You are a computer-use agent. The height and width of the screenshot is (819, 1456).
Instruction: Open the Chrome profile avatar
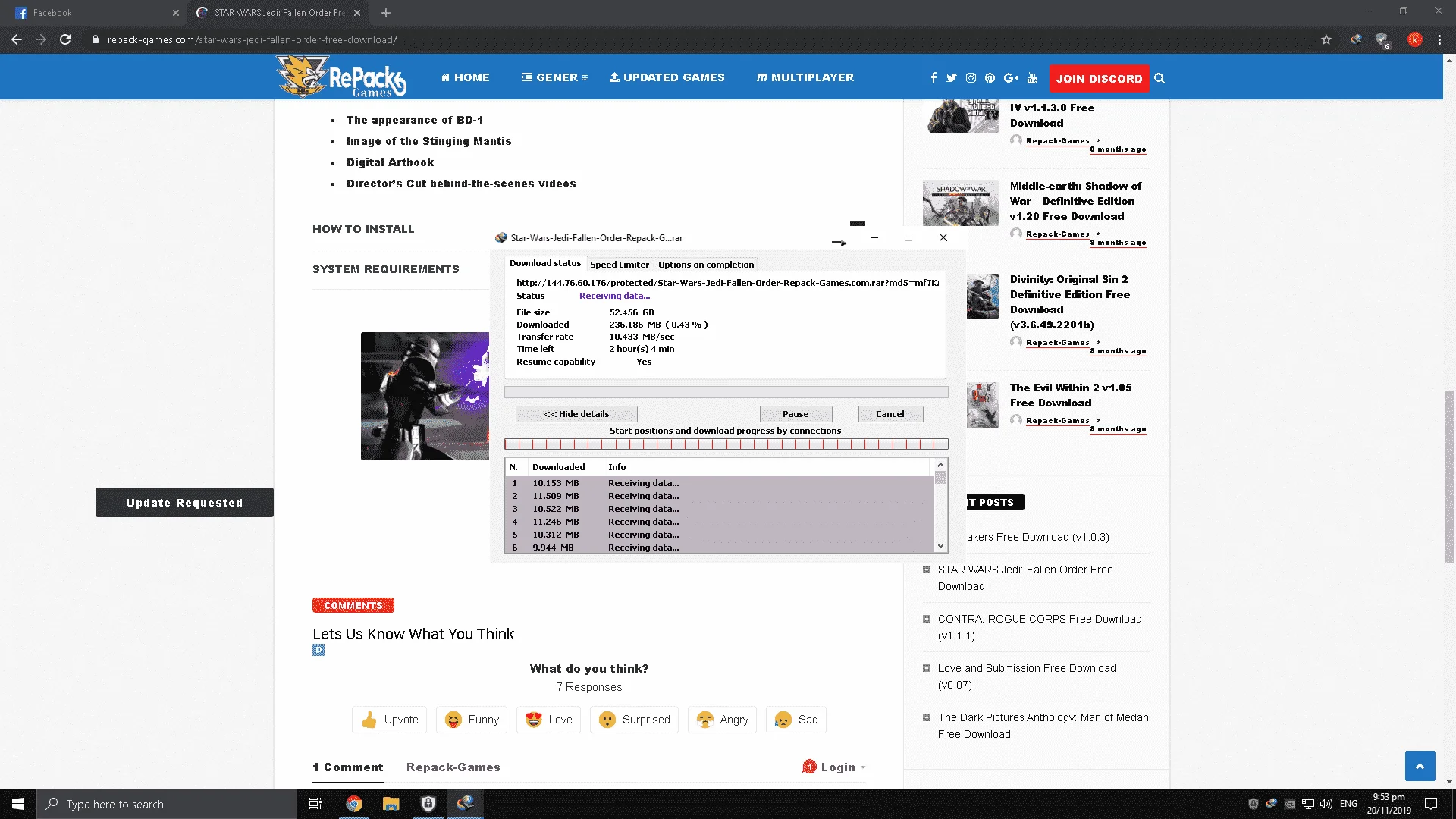point(1414,39)
